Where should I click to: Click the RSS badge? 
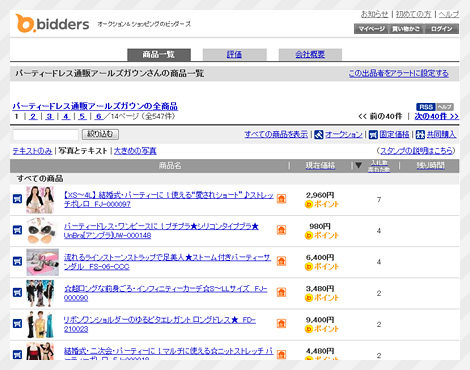click(x=426, y=107)
